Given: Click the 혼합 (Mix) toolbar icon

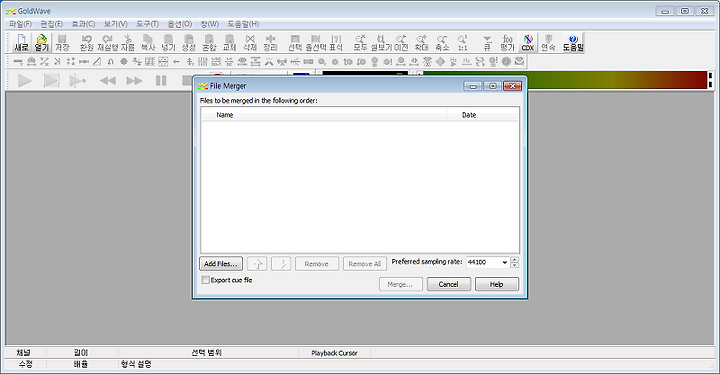Looking at the screenshot, I should pos(209,43).
